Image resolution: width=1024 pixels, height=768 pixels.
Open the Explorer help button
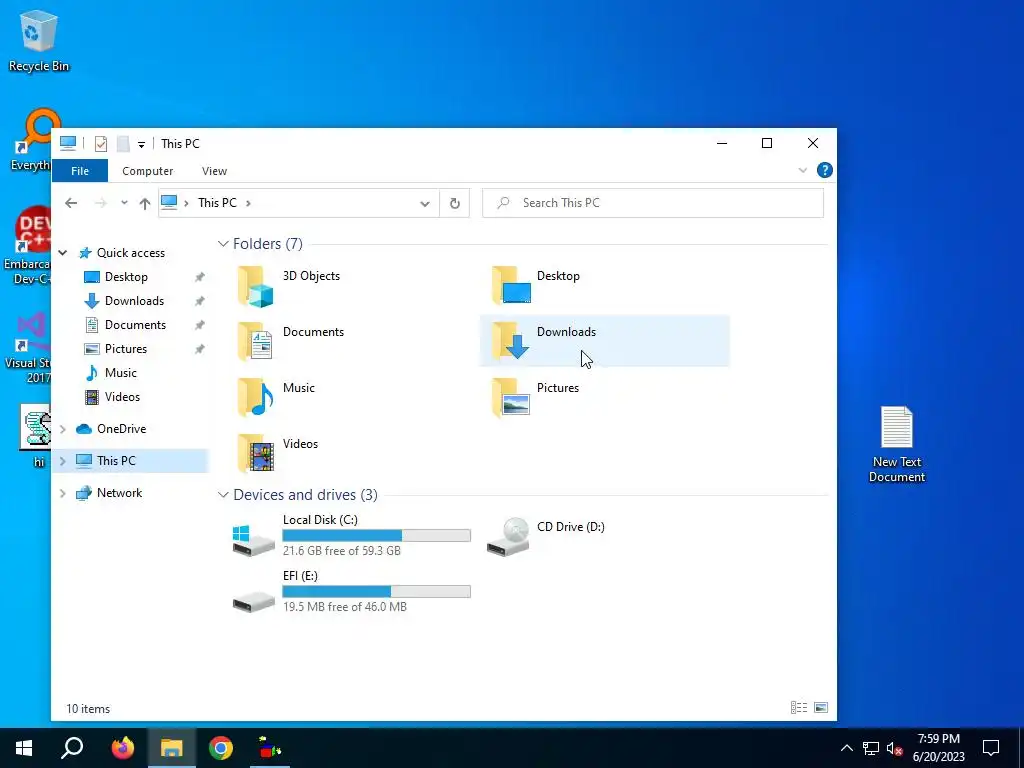(x=825, y=170)
